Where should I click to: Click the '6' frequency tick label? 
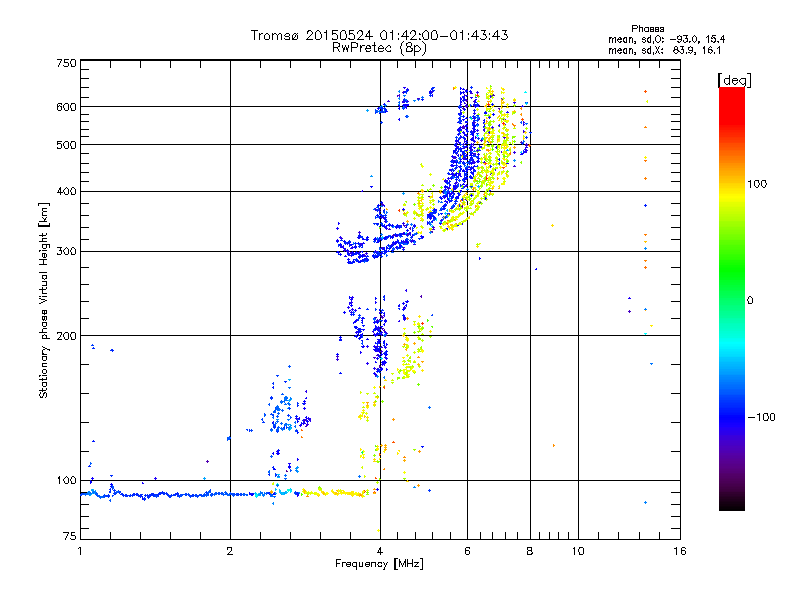click(x=467, y=551)
